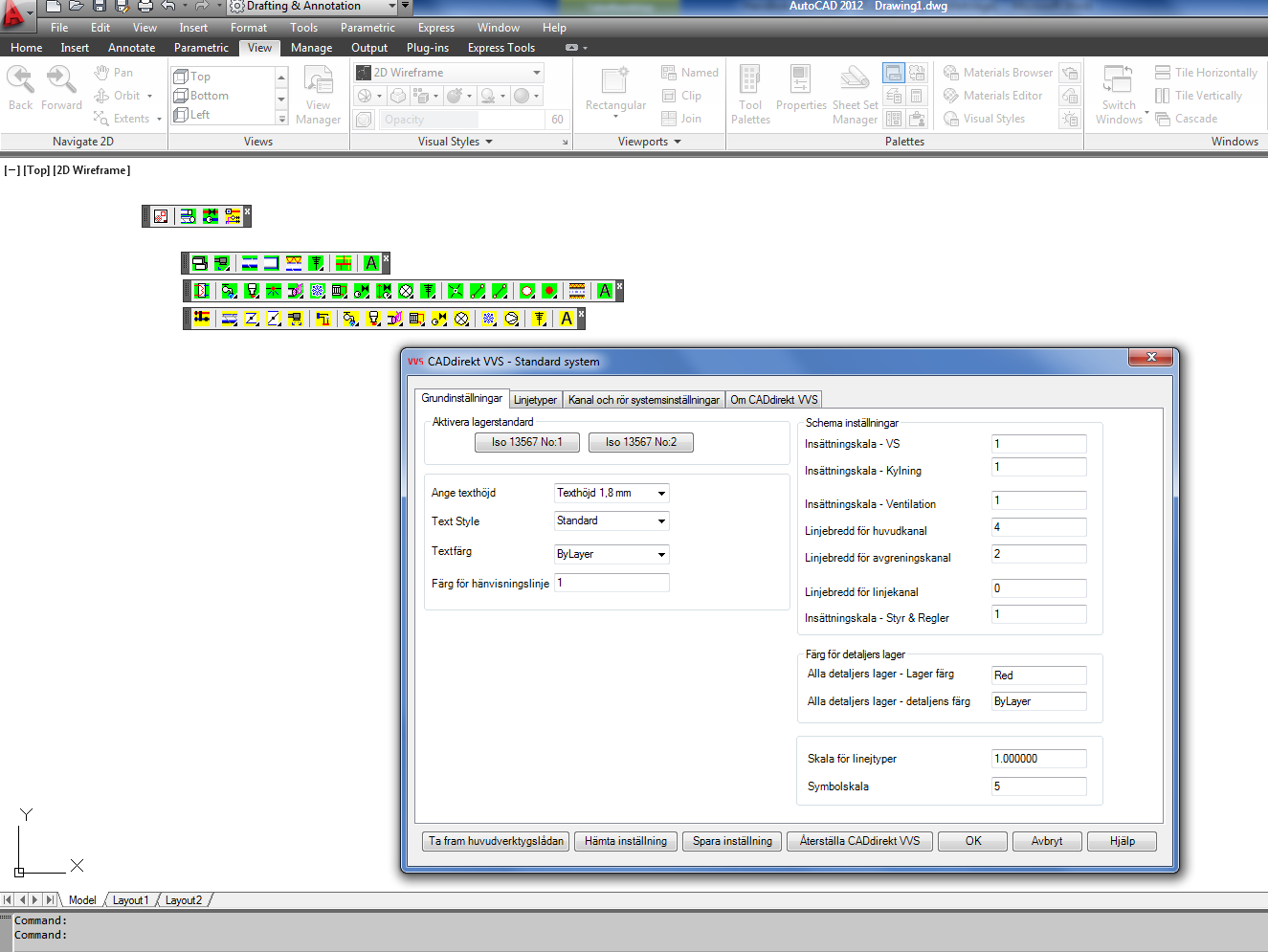This screenshot has width=1268, height=952.
Task: Click the green red-dot circle icon
Action: [549, 291]
